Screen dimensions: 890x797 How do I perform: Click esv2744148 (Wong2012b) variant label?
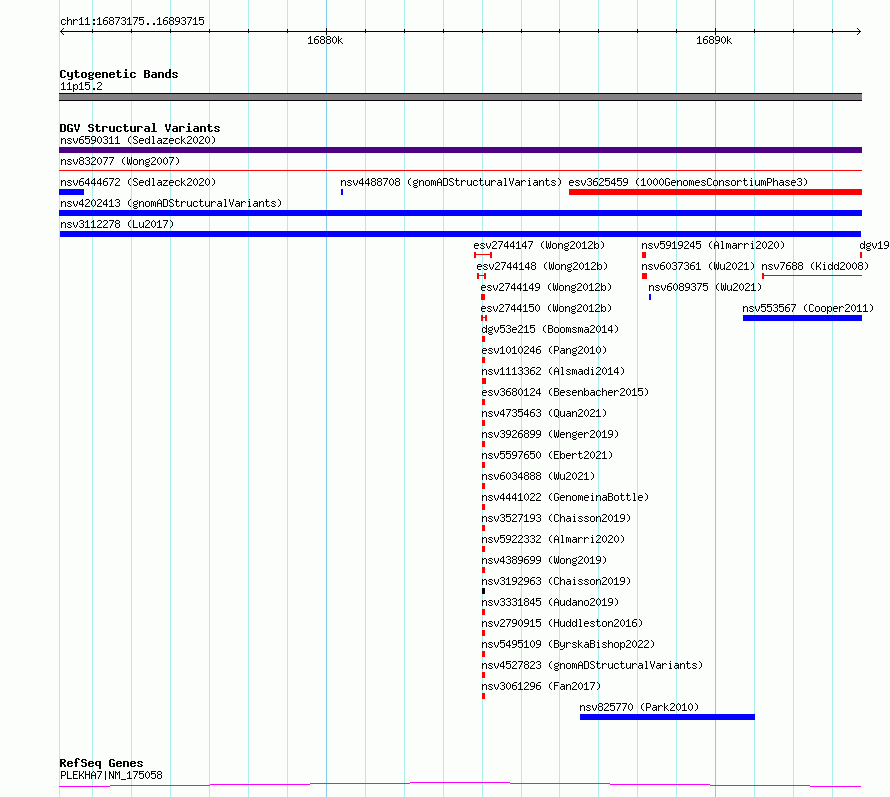542,266
